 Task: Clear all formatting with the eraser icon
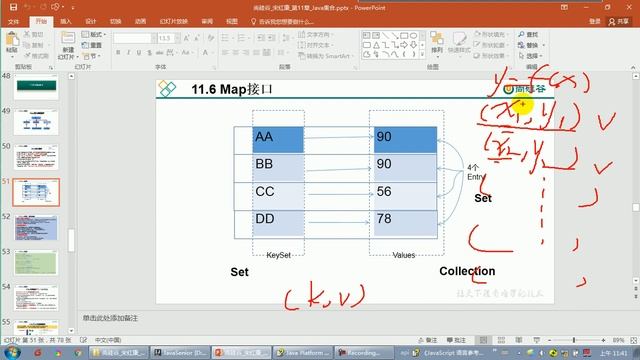tap(211, 38)
